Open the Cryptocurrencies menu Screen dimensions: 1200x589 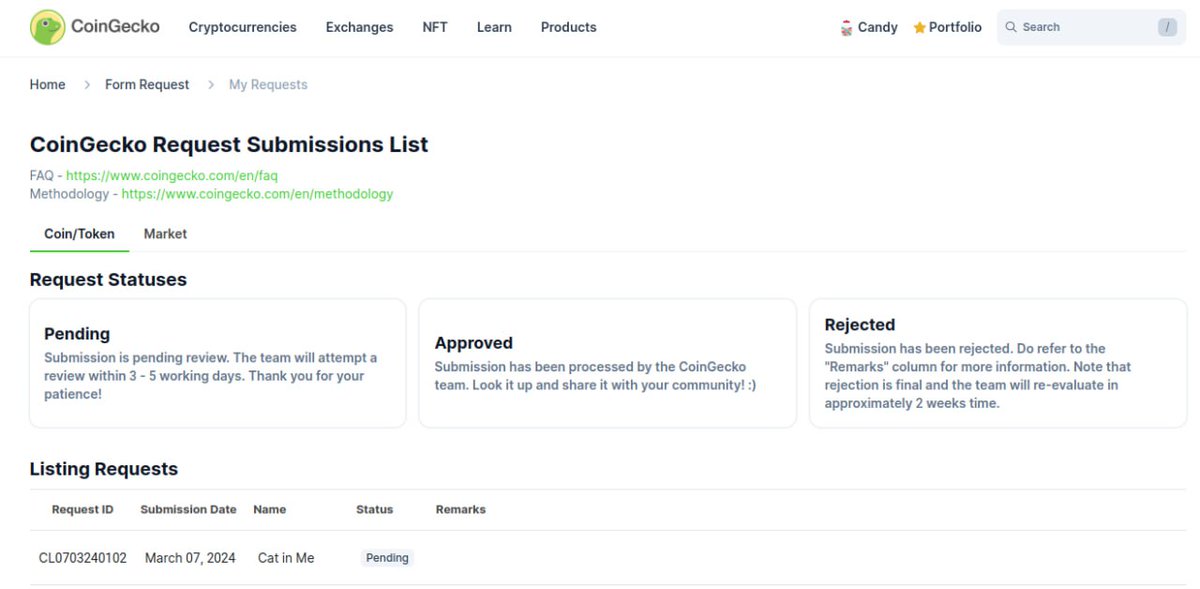pyautogui.click(x=243, y=27)
